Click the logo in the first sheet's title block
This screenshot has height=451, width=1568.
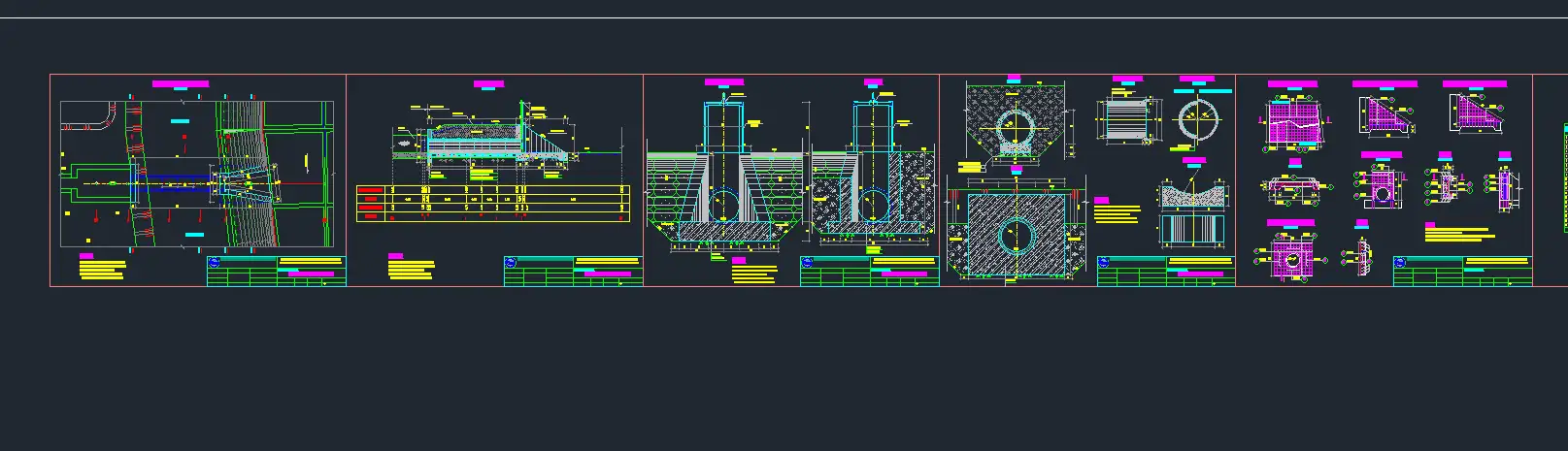coord(214,261)
